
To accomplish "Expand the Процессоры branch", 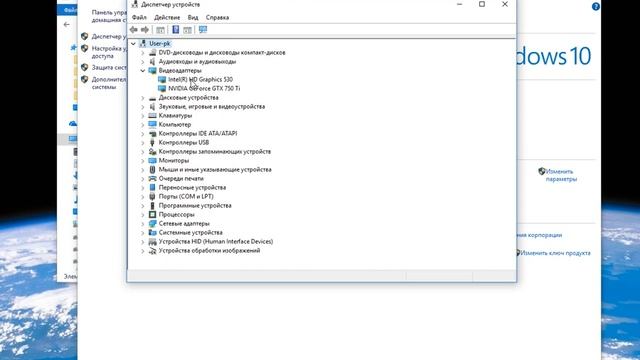I will pos(143,214).
